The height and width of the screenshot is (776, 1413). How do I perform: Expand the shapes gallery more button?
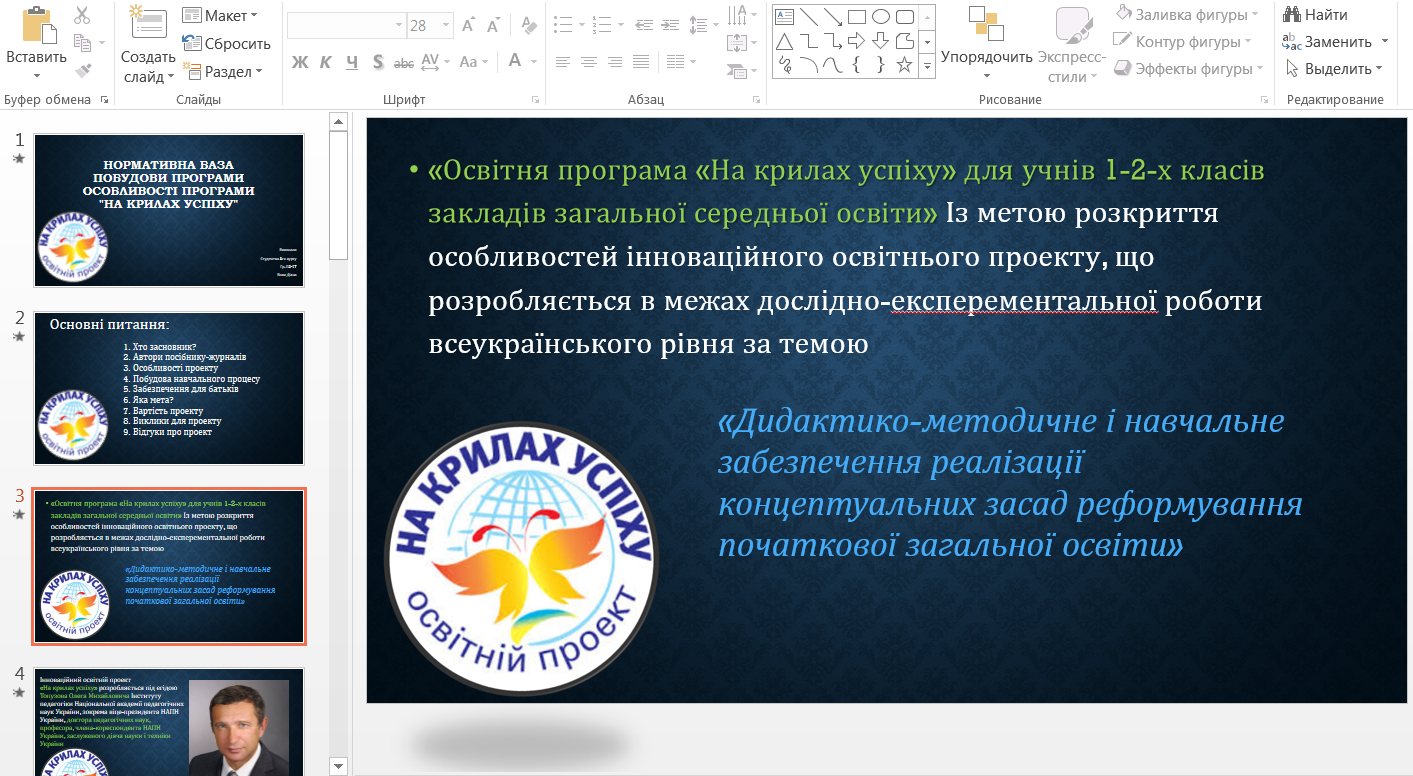[927, 66]
